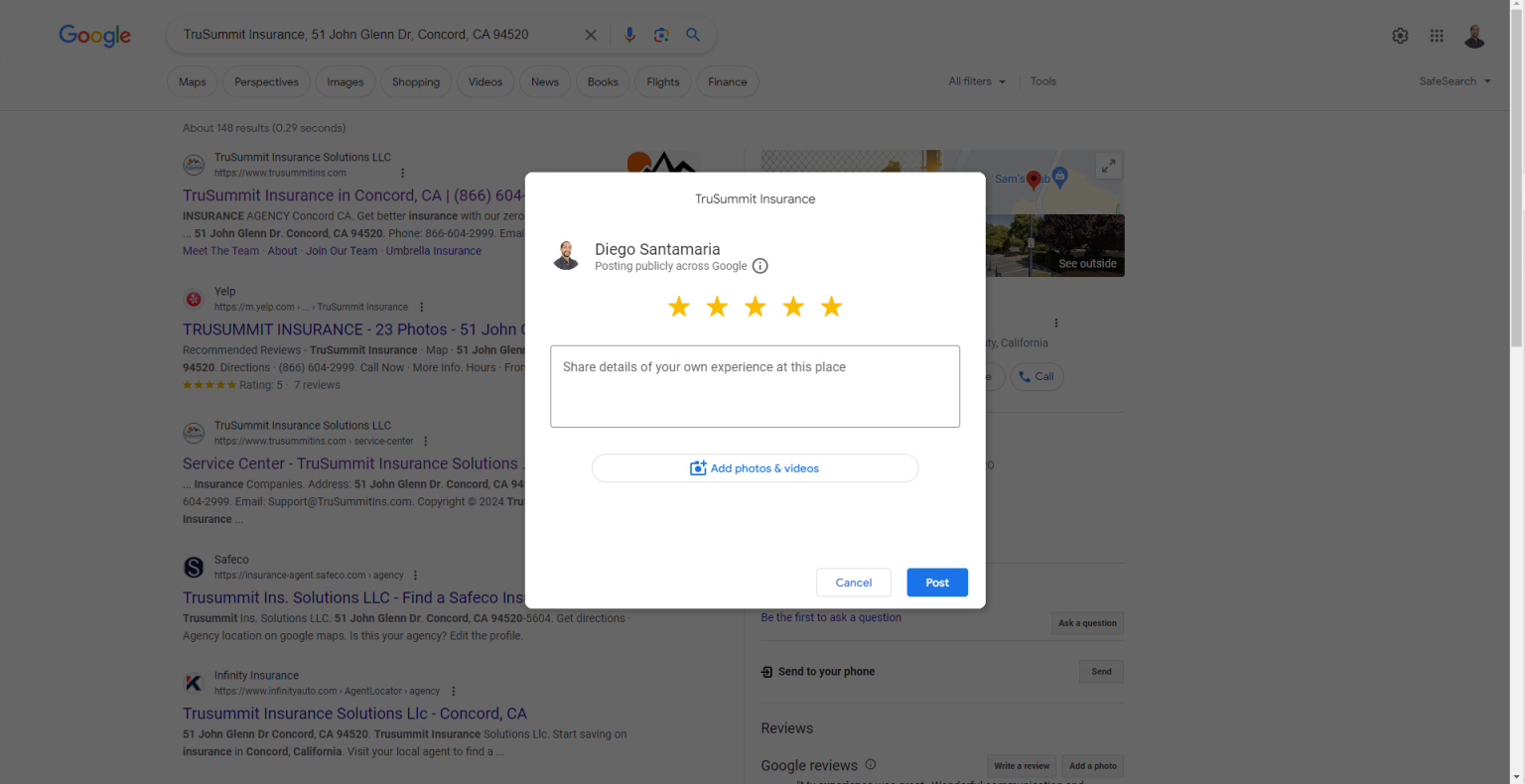Screen dimensions: 1525x784
Task: Click Add a photo button
Action: coord(1092,766)
